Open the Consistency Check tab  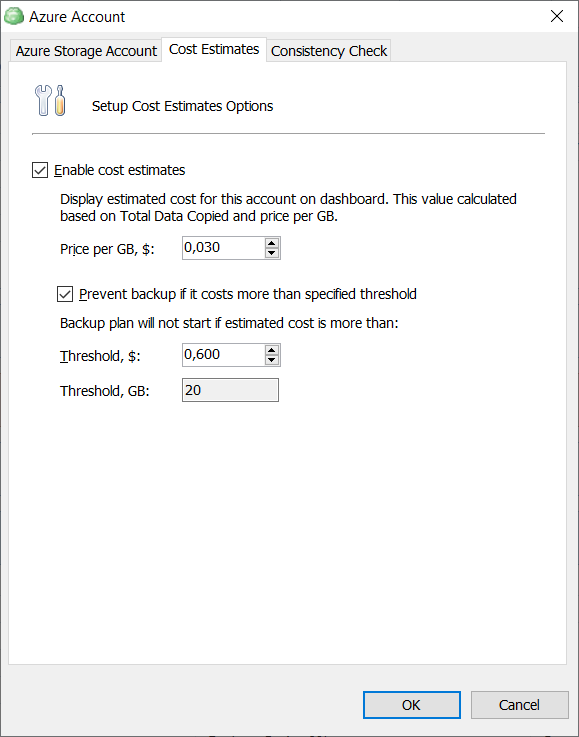pyautogui.click(x=329, y=51)
